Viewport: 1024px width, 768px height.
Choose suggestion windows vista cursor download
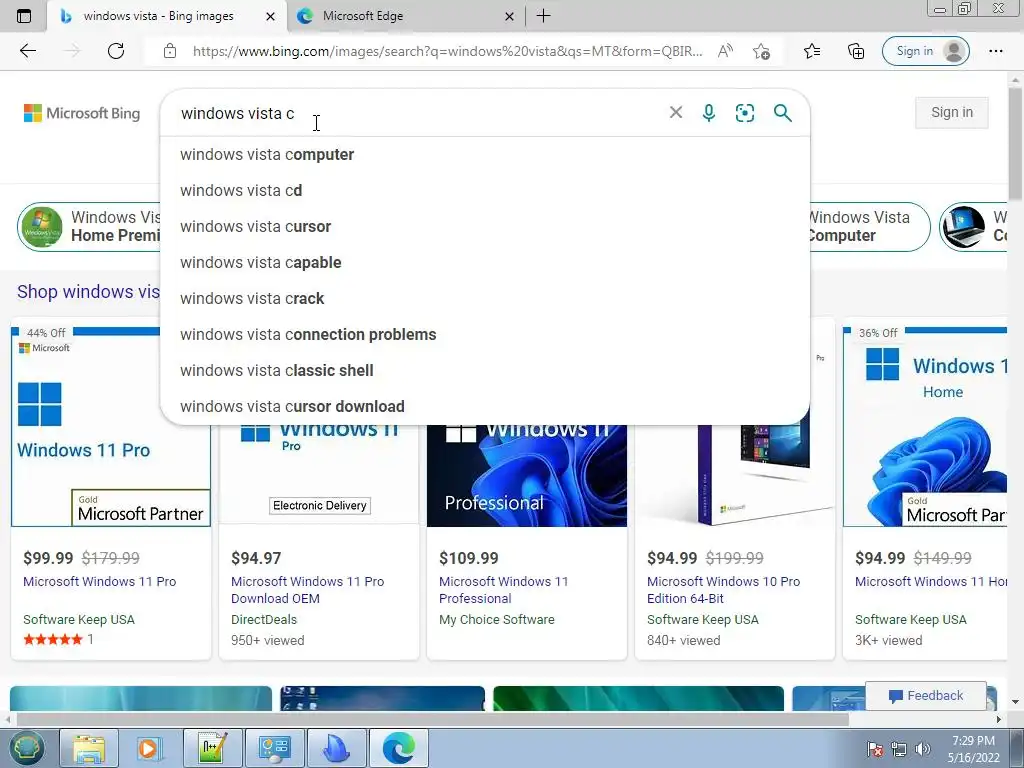coord(485,406)
